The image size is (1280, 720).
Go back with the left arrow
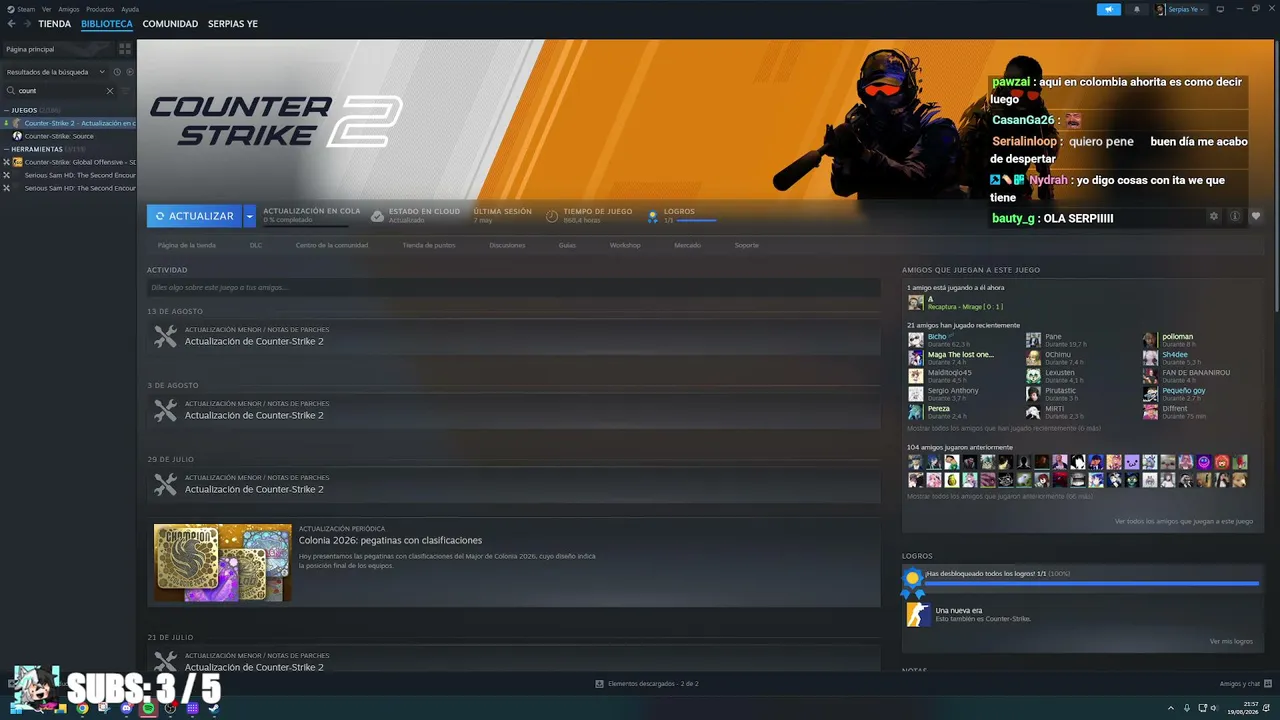pos(11,24)
